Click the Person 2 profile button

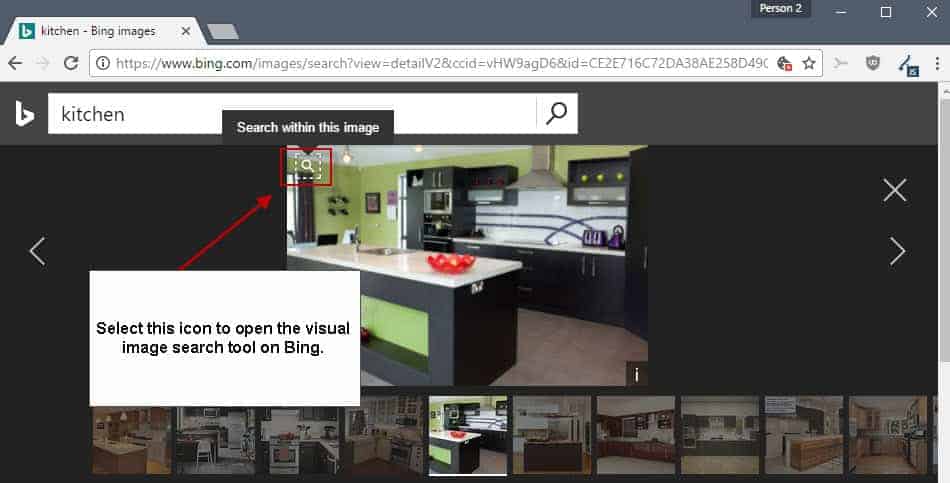tap(781, 9)
